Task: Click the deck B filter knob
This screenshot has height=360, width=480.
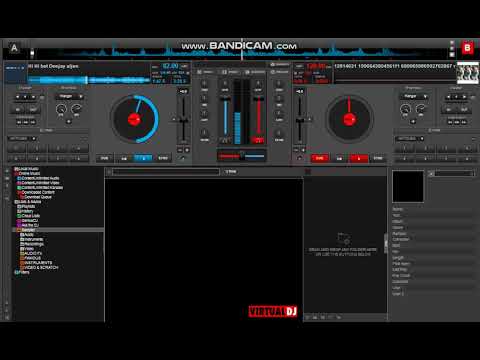Action: [x=279, y=133]
